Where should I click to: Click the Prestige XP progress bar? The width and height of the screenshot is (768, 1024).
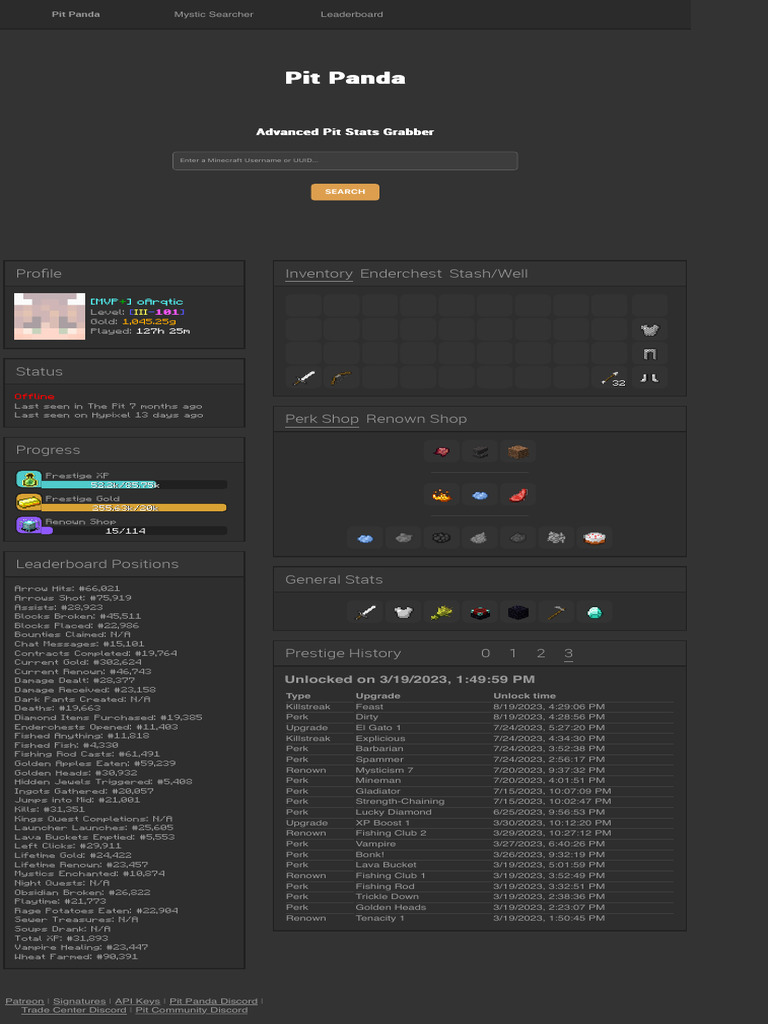(135, 485)
